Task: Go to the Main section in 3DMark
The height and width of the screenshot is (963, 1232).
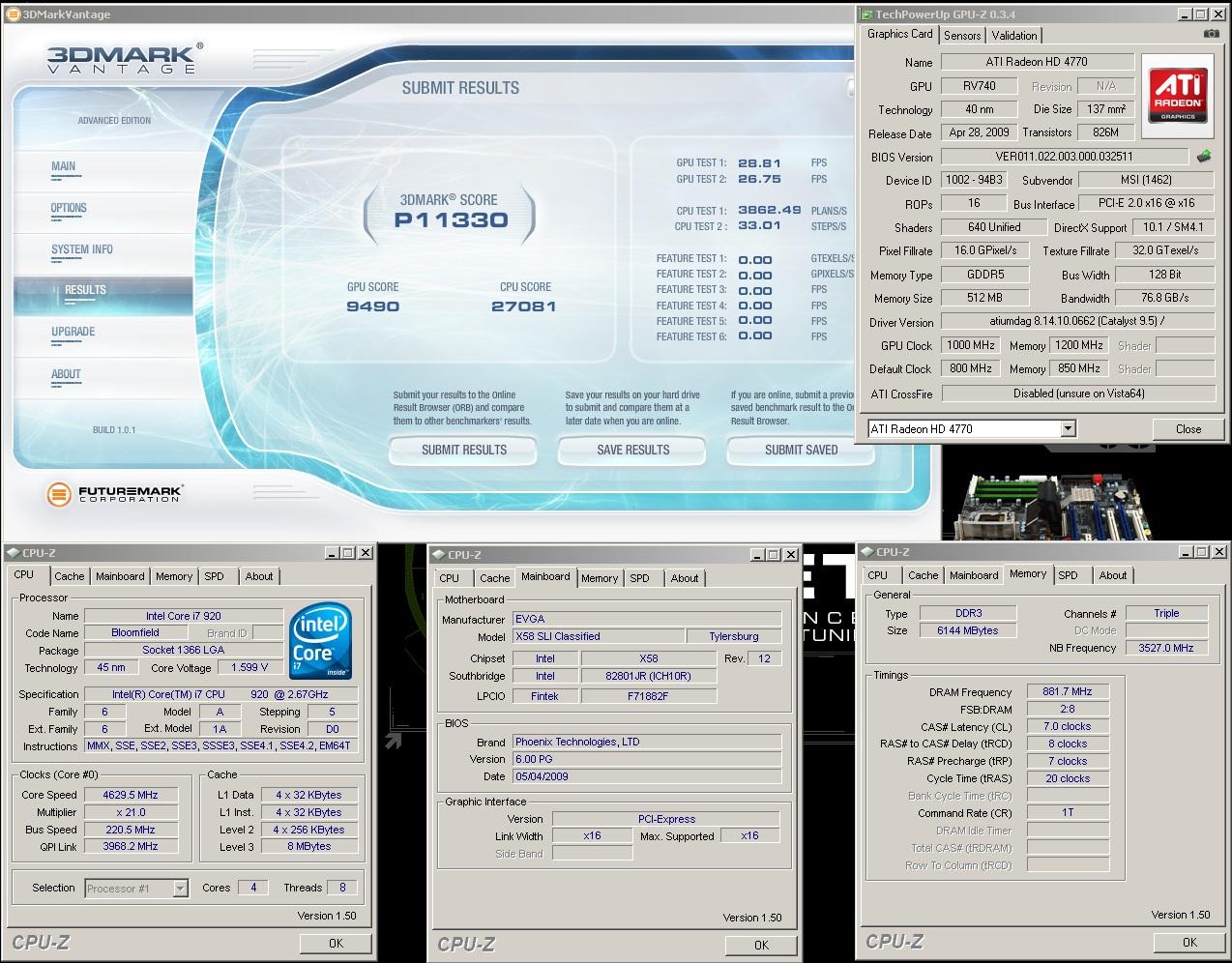Action: tap(64, 166)
